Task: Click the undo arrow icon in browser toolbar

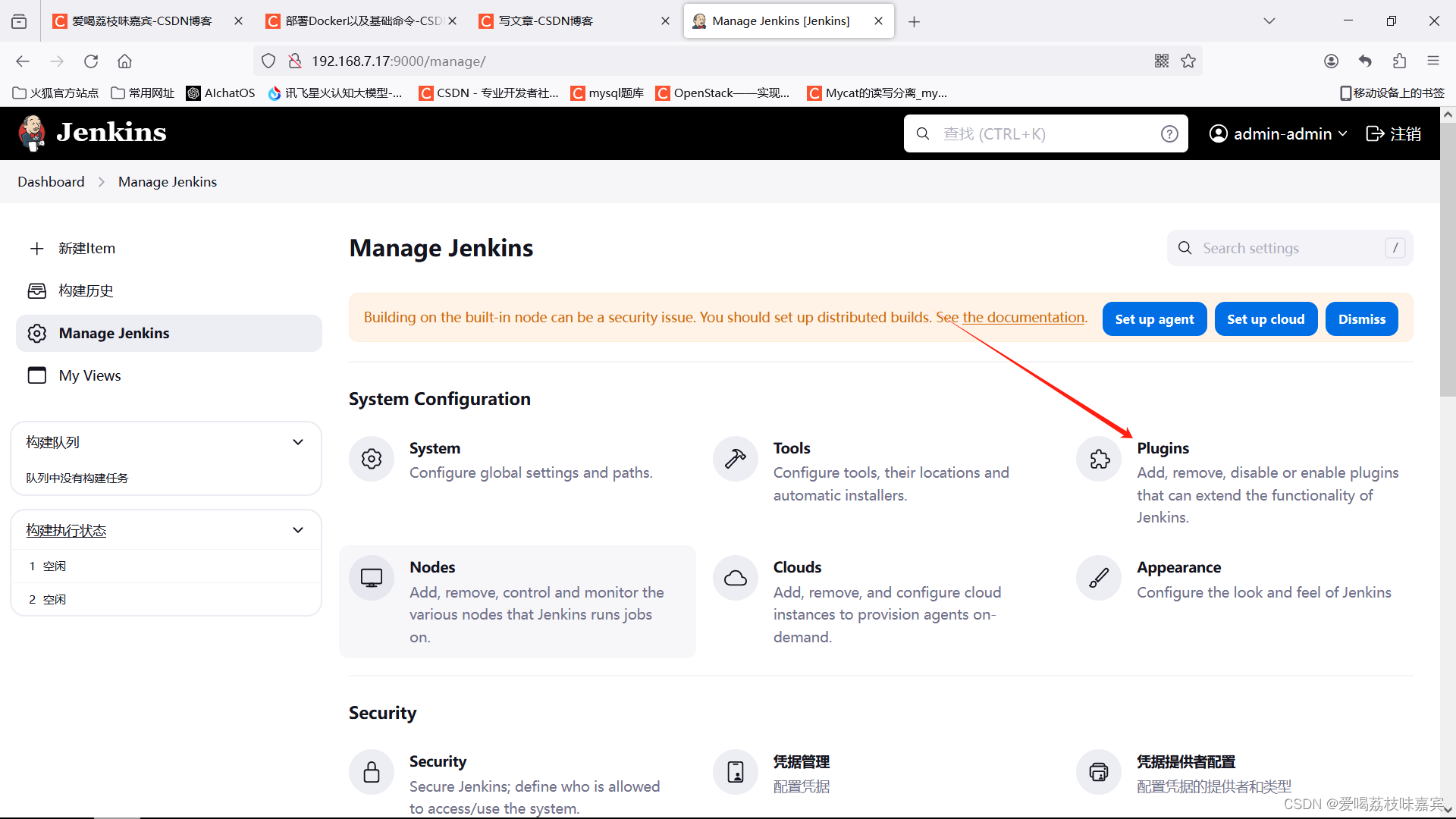Action: pos(1365,61)
